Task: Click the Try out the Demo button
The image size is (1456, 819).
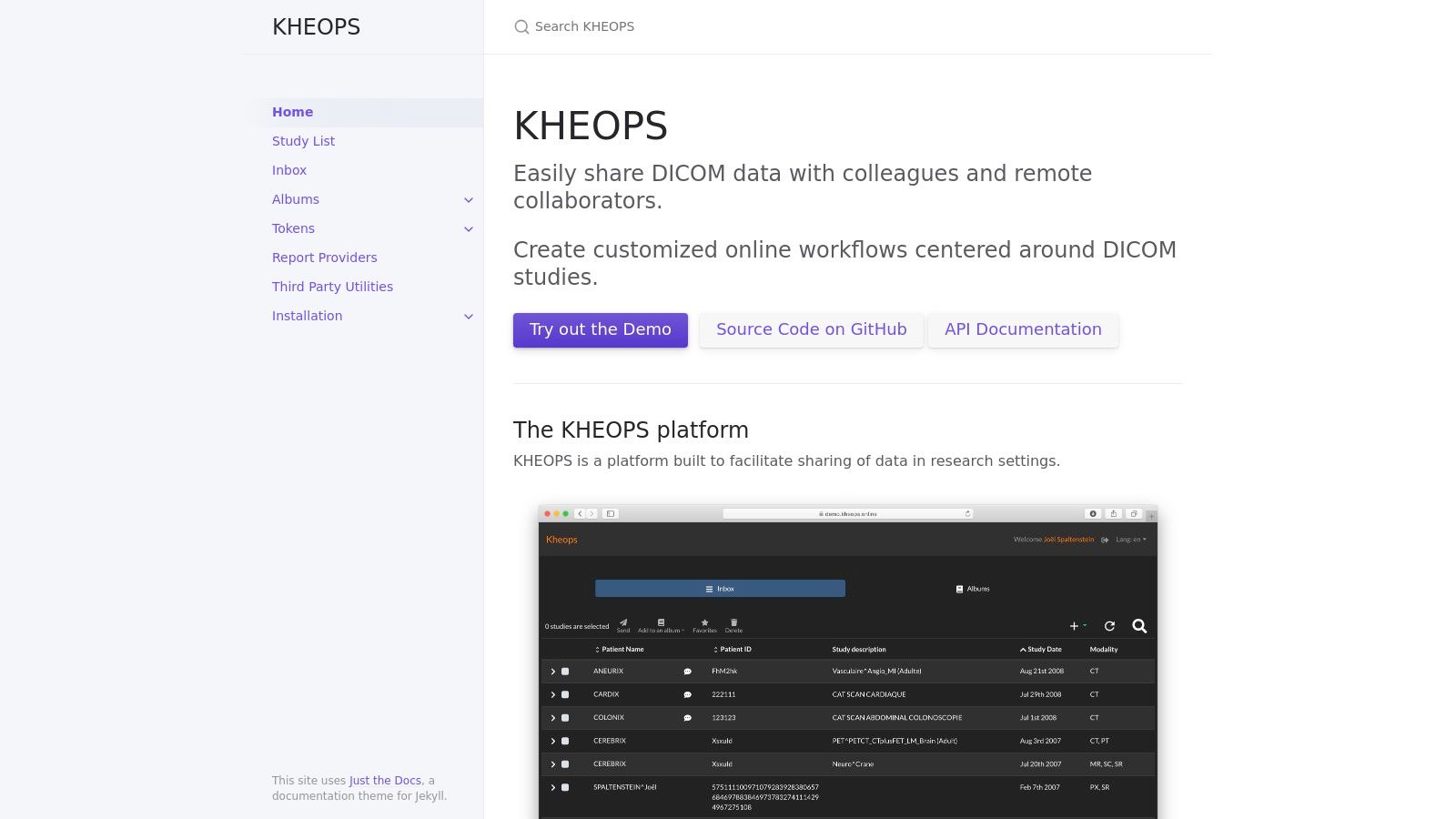Action: [600, 329]
